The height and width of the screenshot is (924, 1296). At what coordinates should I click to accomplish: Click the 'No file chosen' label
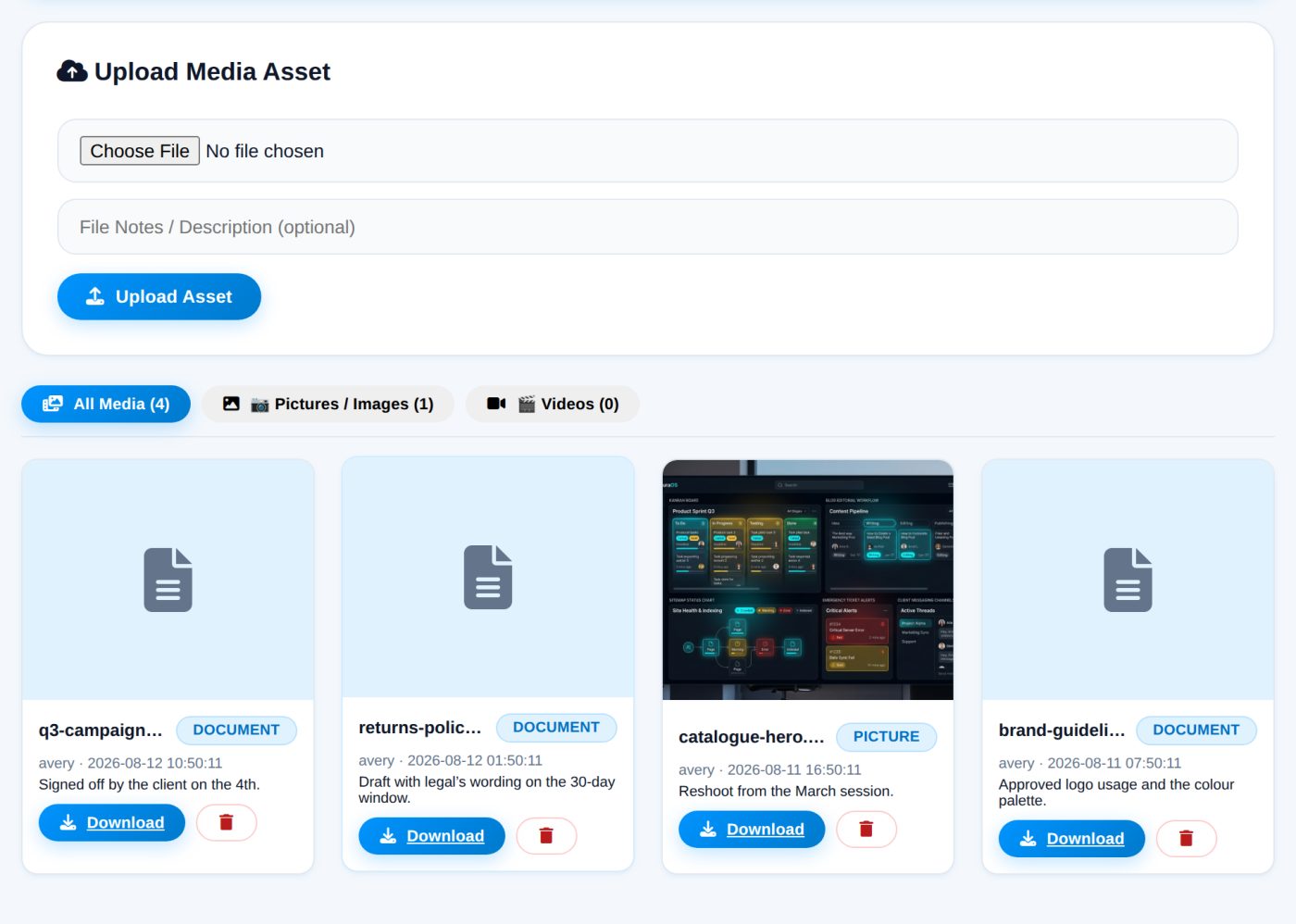pyautogui.click(x=265, y=151)
